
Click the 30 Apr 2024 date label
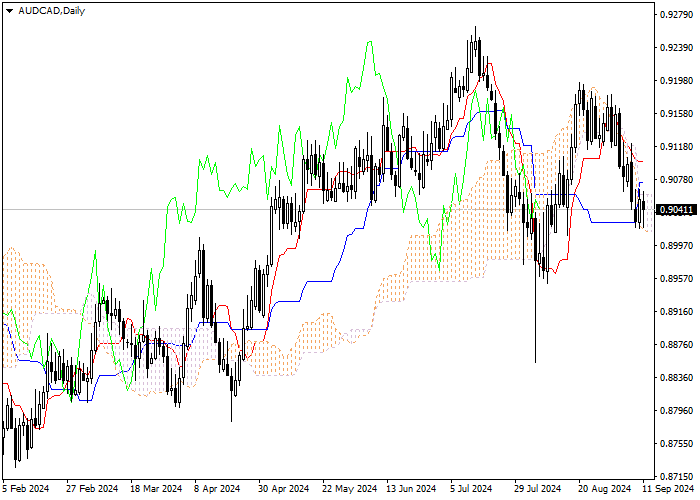point(284,489)
